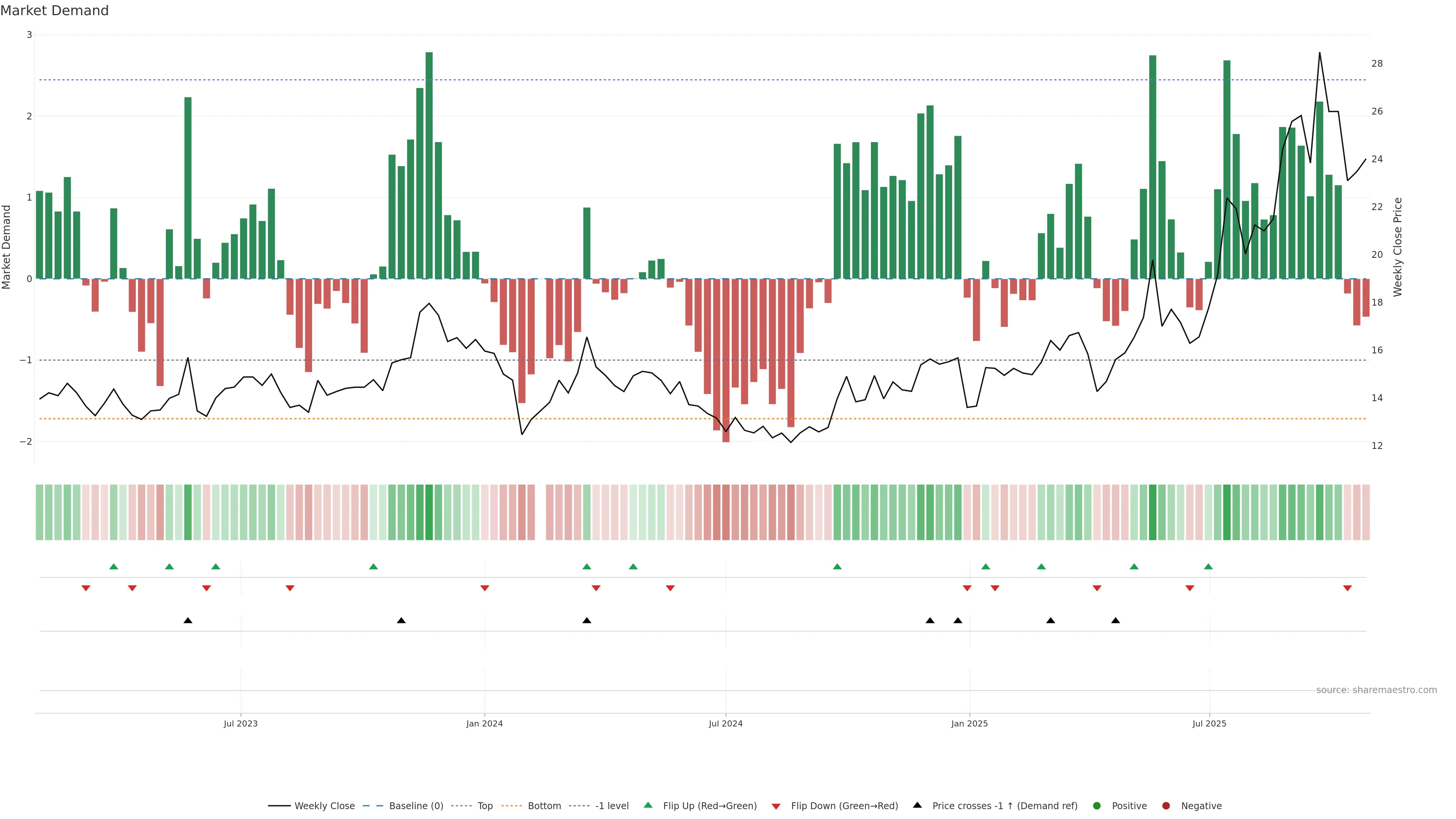Click black Price crosses triangle in legend
This screenshot has width=1456, height=819.
coord(917,805)
